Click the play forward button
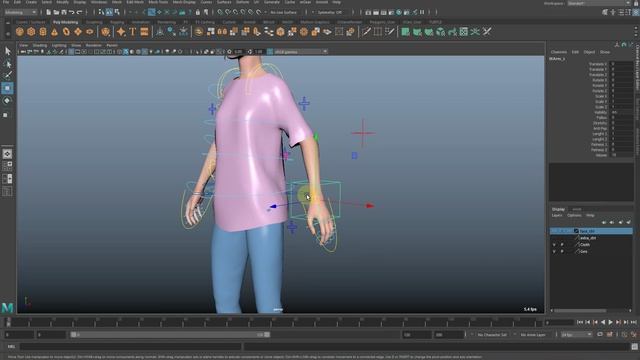The image size is (640, 360). (x=611, y=322)
